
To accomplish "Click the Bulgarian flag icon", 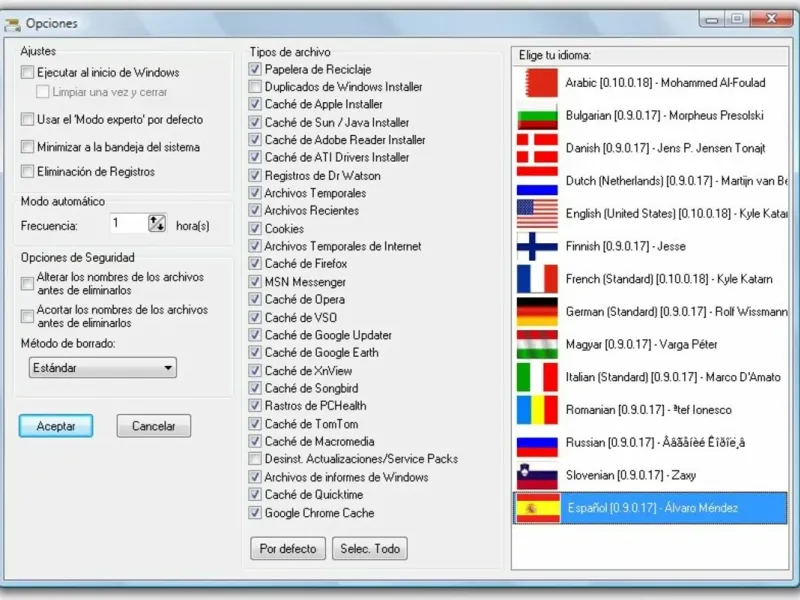I will [x=537, y=116].
